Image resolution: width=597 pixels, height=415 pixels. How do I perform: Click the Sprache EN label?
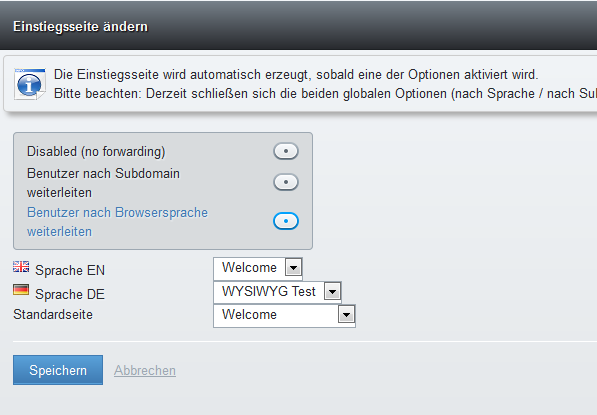(70, 270)
